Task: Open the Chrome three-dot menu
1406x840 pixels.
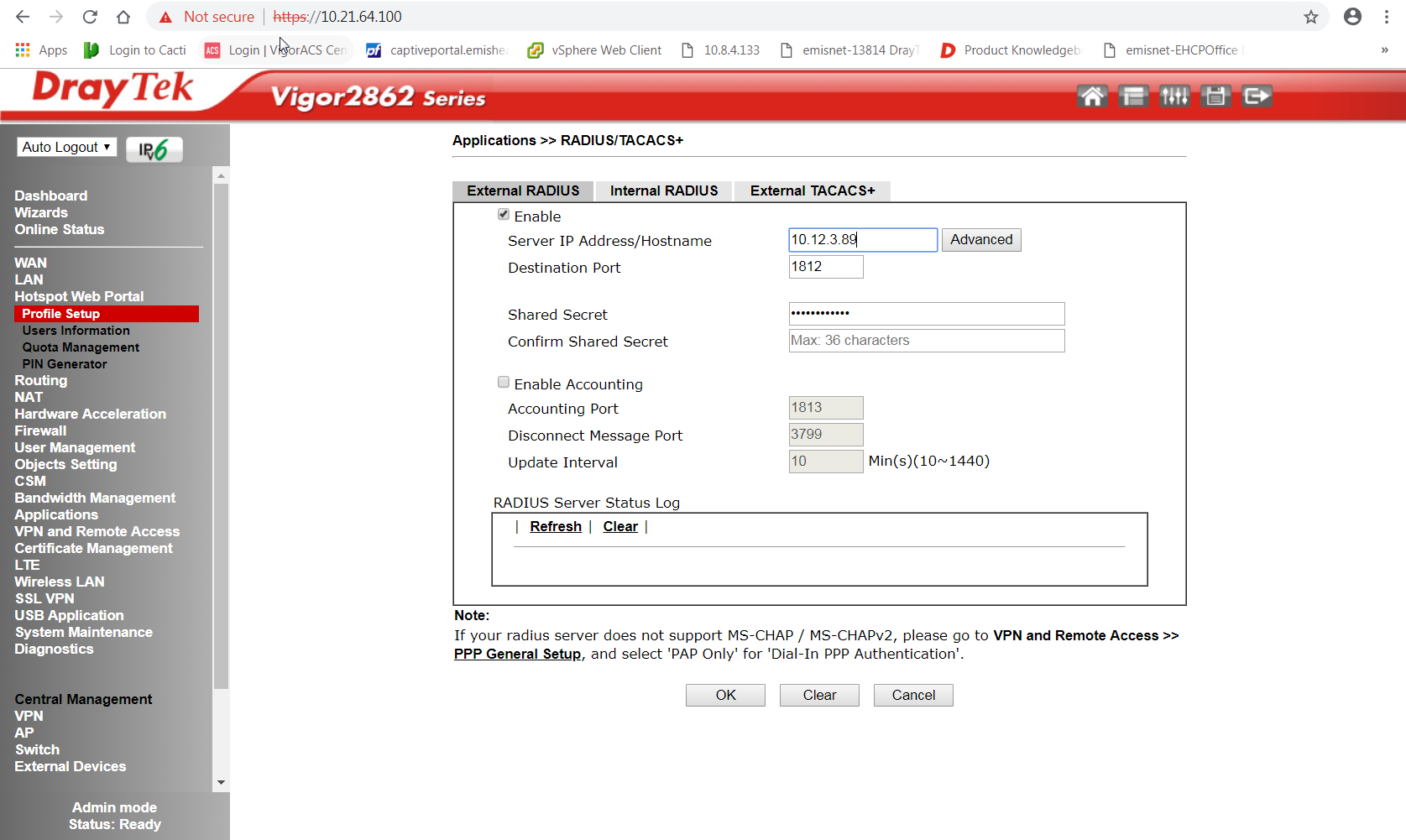Action: click(1386, 17)
